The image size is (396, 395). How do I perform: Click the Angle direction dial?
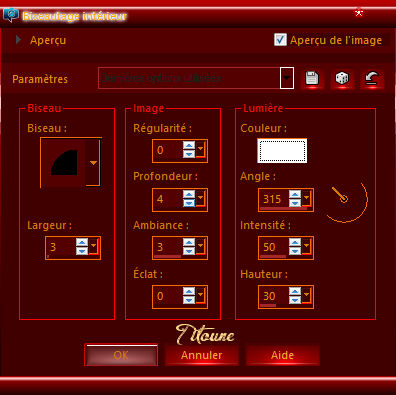pos(346,199)
